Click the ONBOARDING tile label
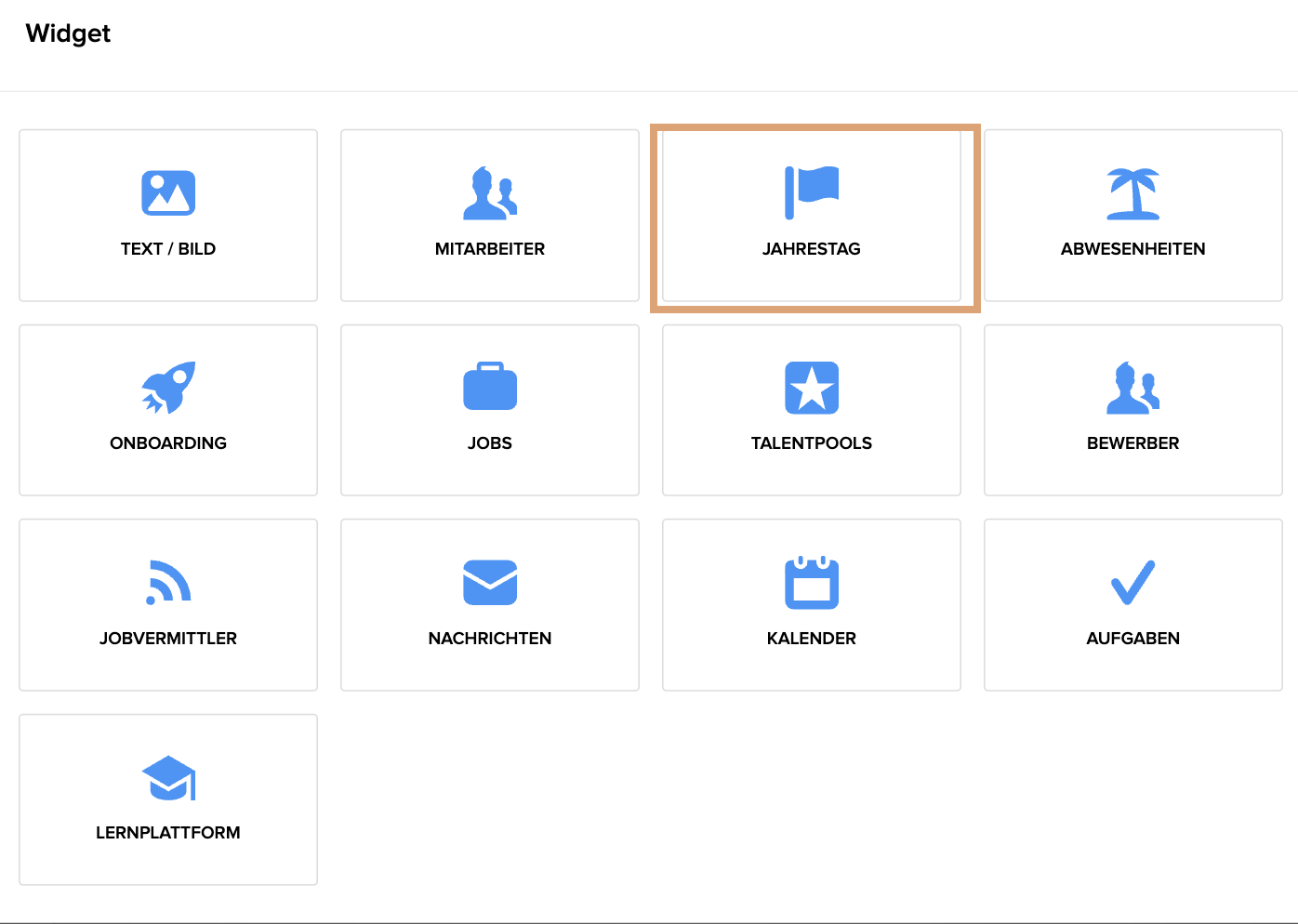Screen dimensions: 1298x924 point(168,443)
